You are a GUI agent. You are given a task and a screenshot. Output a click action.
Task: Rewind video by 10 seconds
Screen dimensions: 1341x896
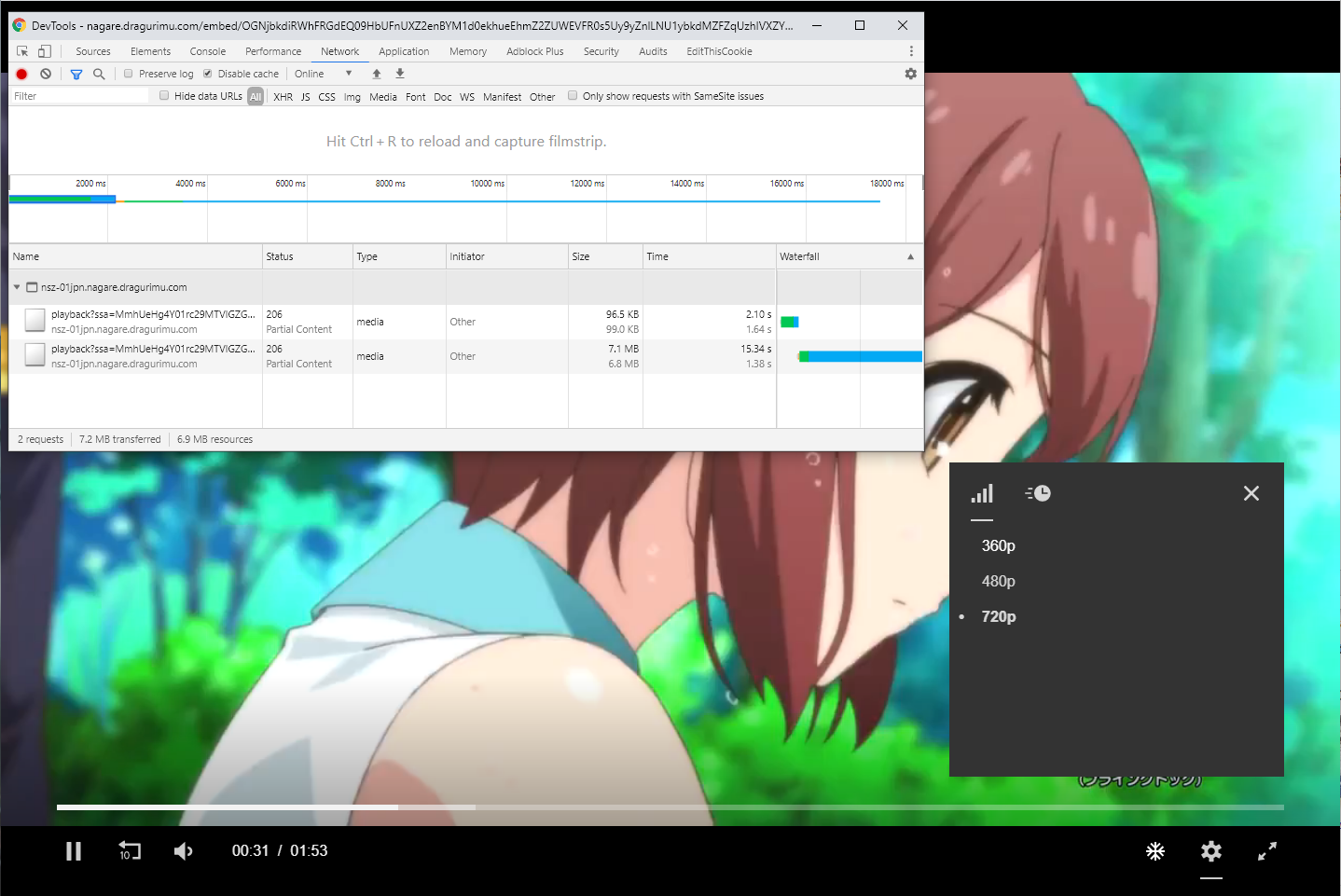(129, 850)
